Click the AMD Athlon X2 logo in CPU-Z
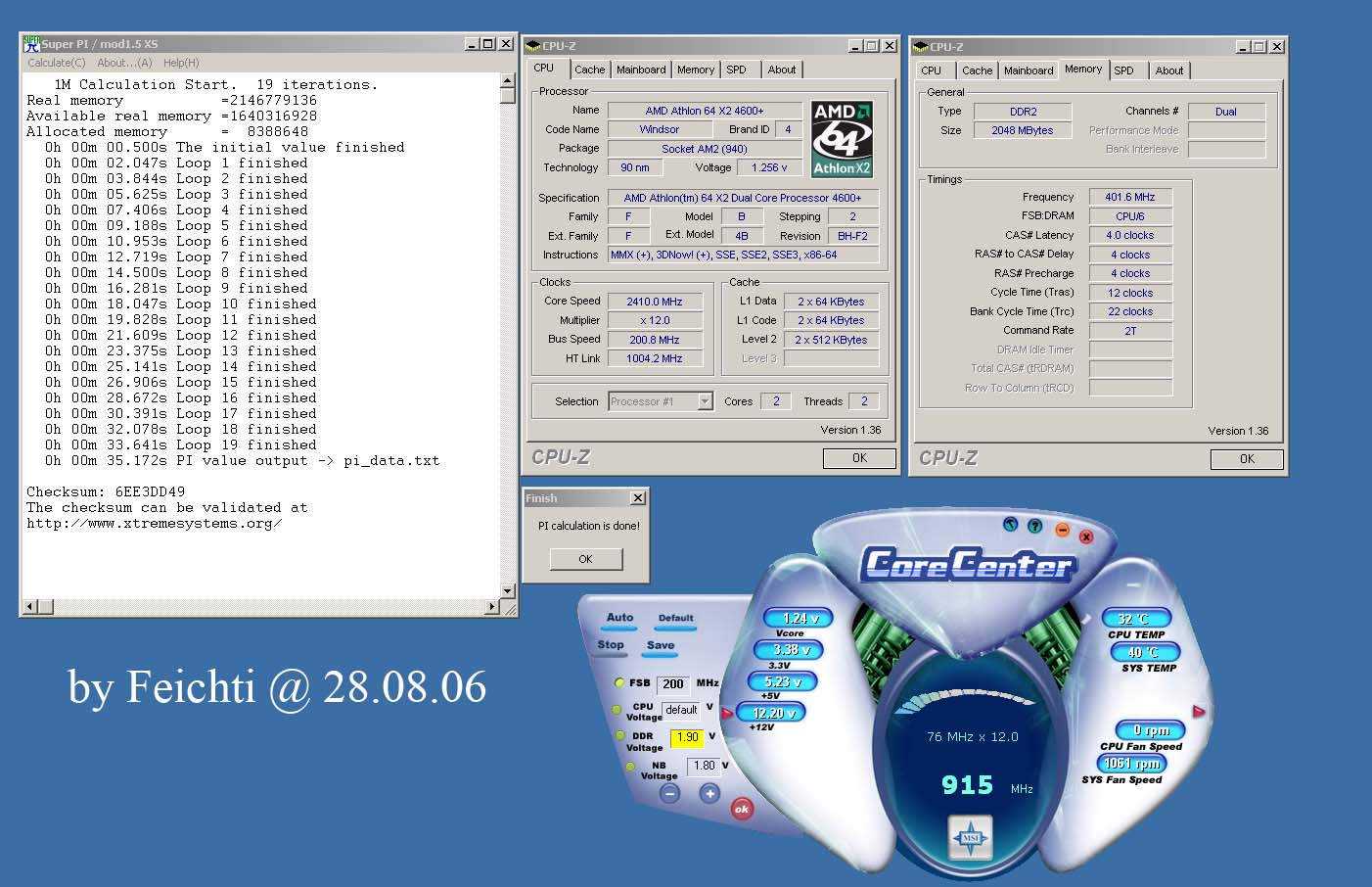The height and width of the screenshot is (887, 1372). (842, 139)
